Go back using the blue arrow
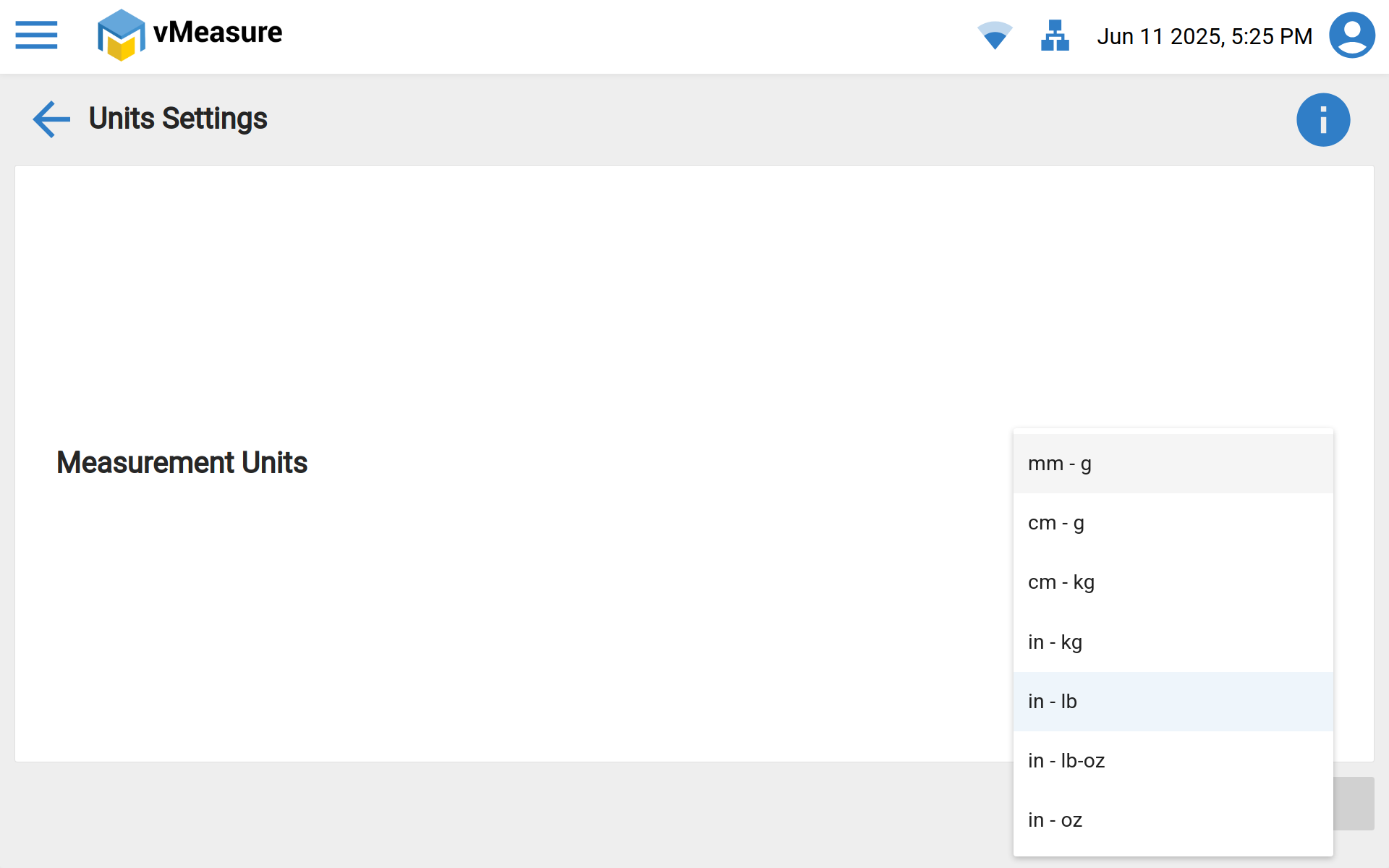 51,119
